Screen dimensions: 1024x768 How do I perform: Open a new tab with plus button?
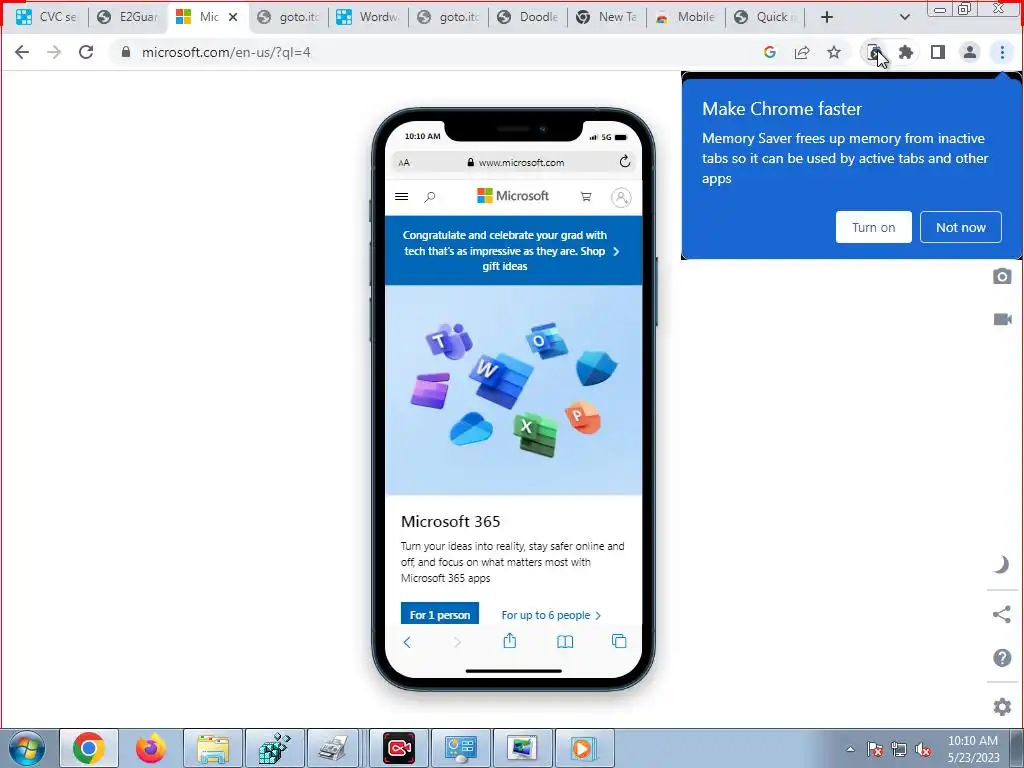point(827,17)
